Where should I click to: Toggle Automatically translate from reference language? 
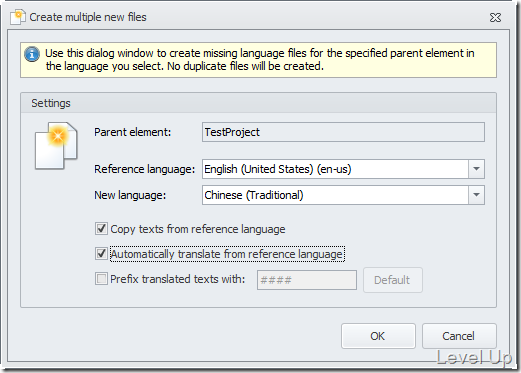click(101, 254)
